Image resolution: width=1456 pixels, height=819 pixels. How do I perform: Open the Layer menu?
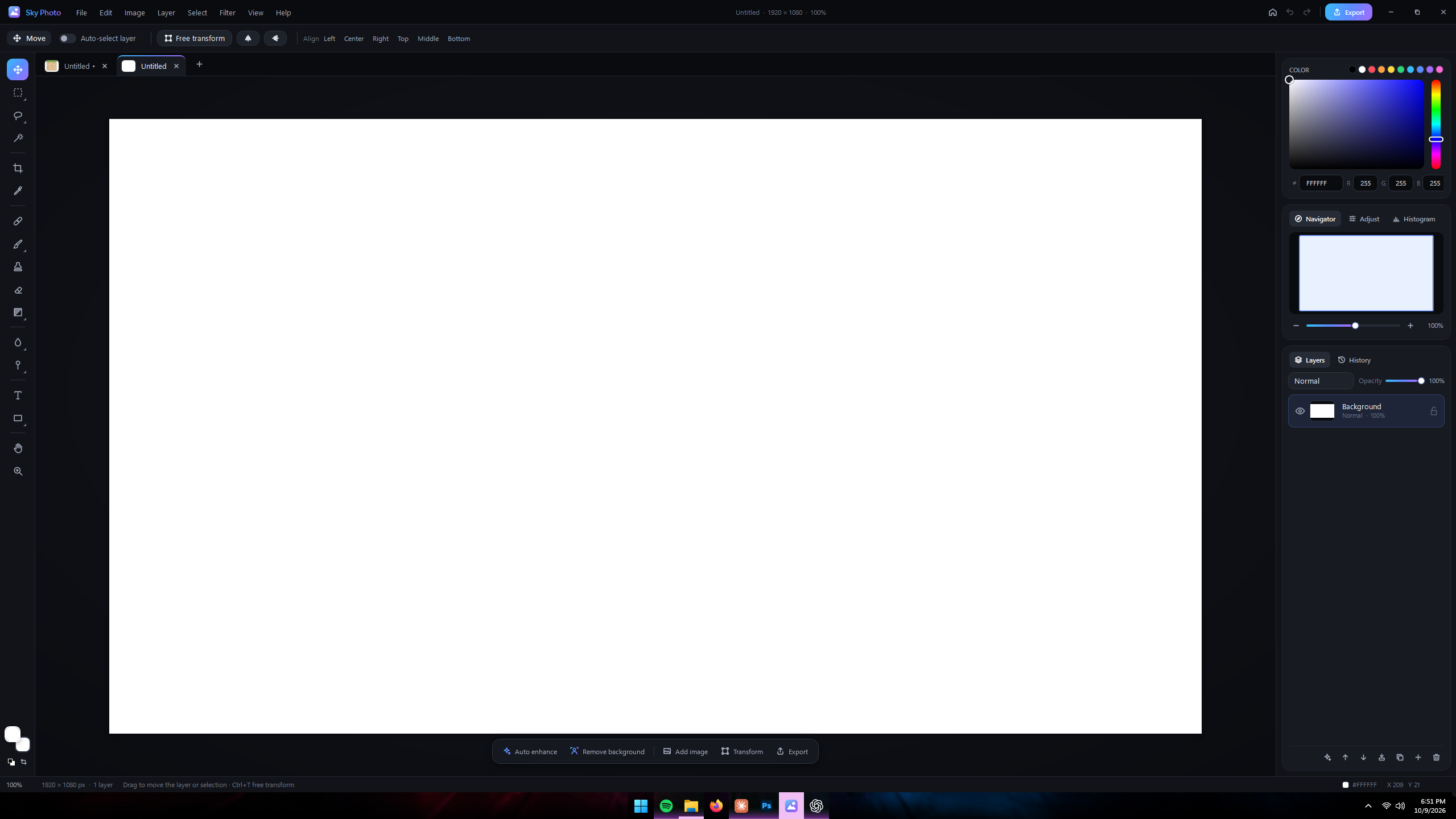pos(166,13)
